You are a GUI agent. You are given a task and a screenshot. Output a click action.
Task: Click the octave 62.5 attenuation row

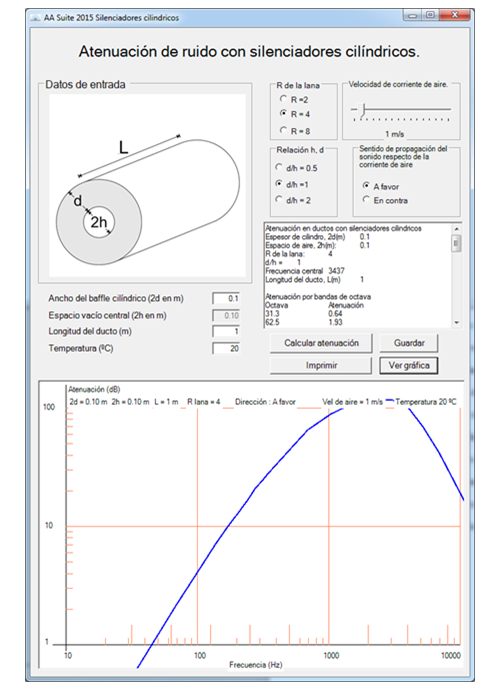coord(304,322)
